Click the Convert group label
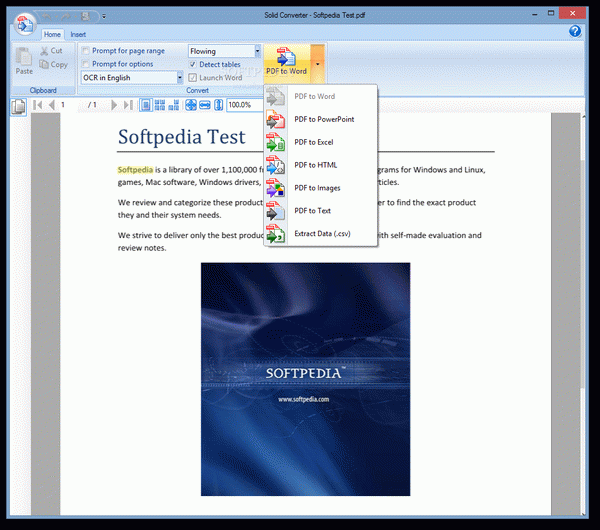Screen dimensions: 600x530 coord(197,90)
